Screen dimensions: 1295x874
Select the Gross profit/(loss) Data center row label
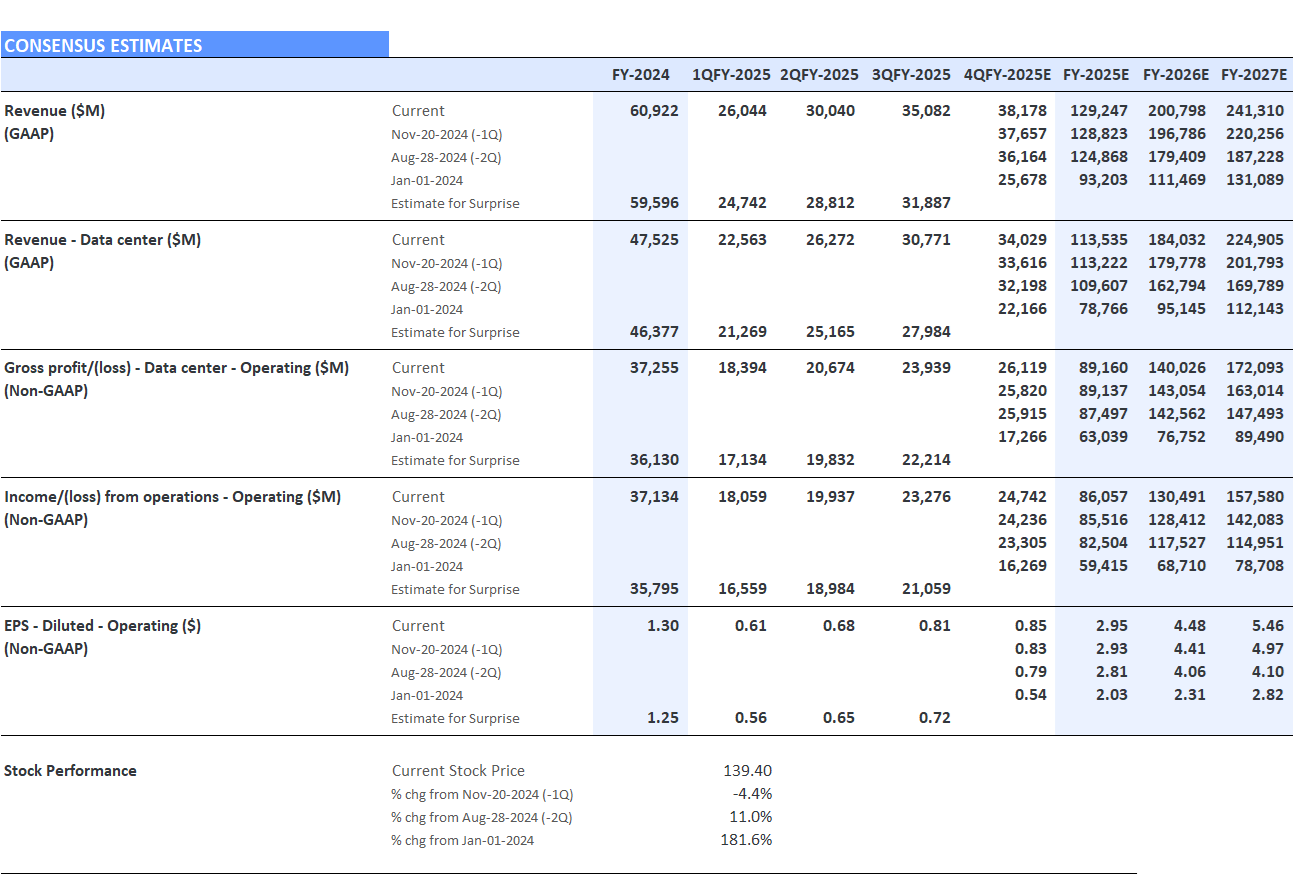[x=177, y=368]
